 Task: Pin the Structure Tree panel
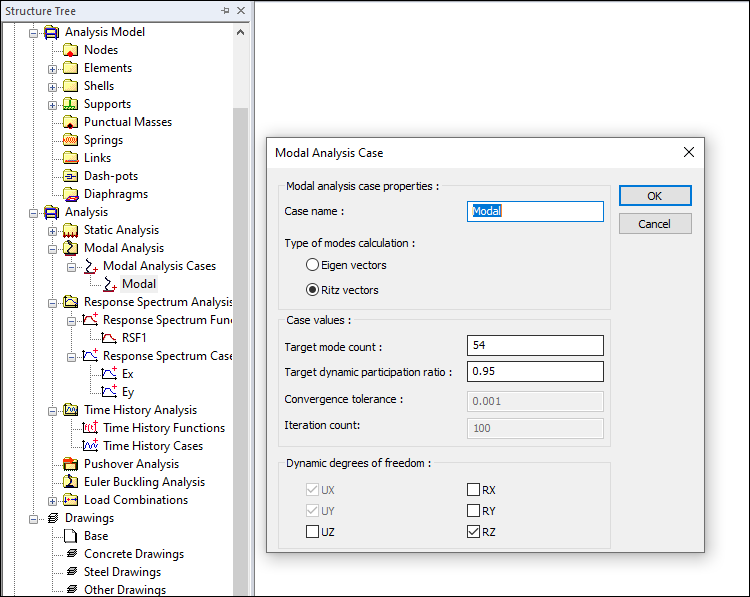224,10
